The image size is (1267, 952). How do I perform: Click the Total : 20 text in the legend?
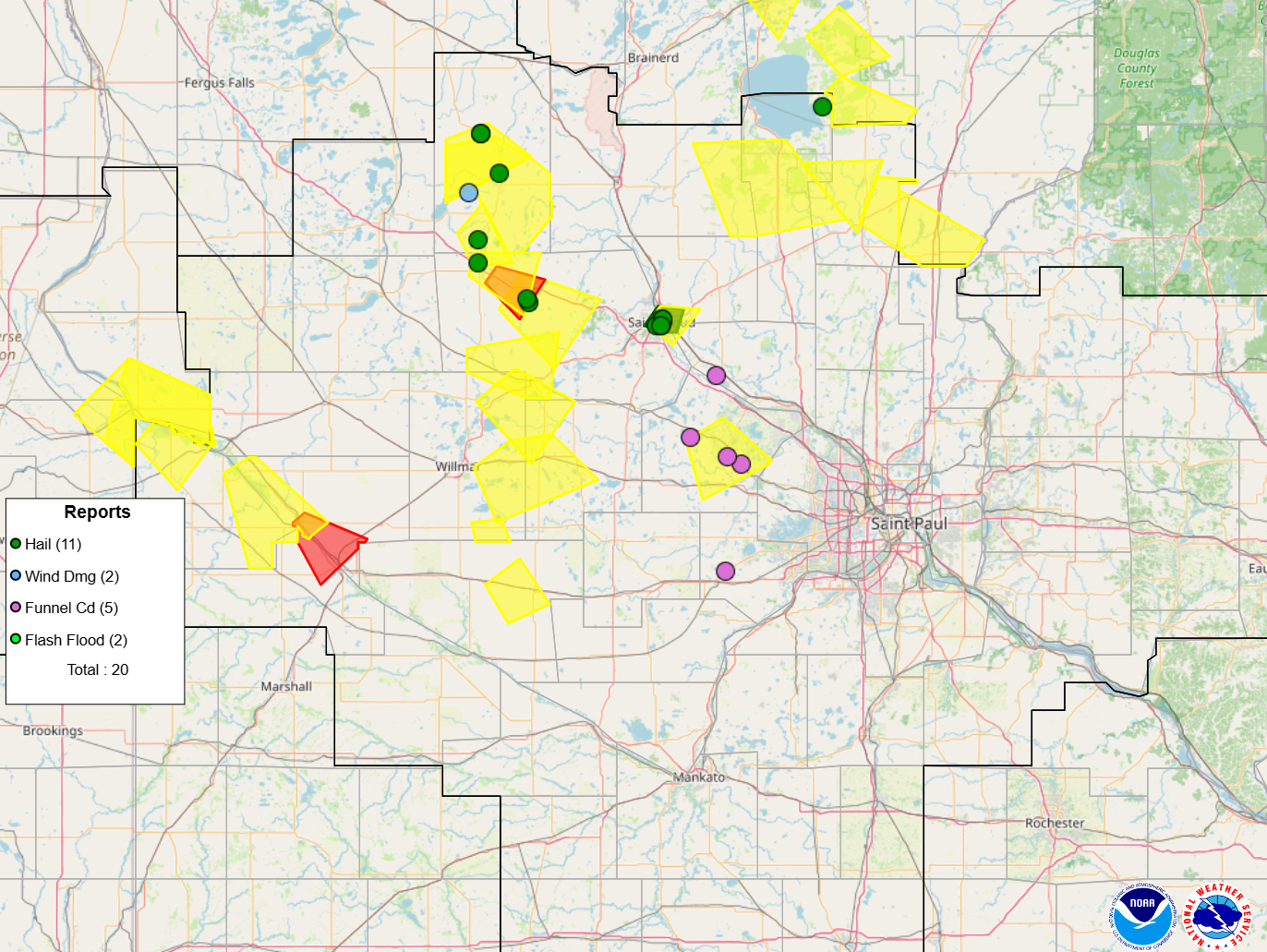[x=98, y=669]
